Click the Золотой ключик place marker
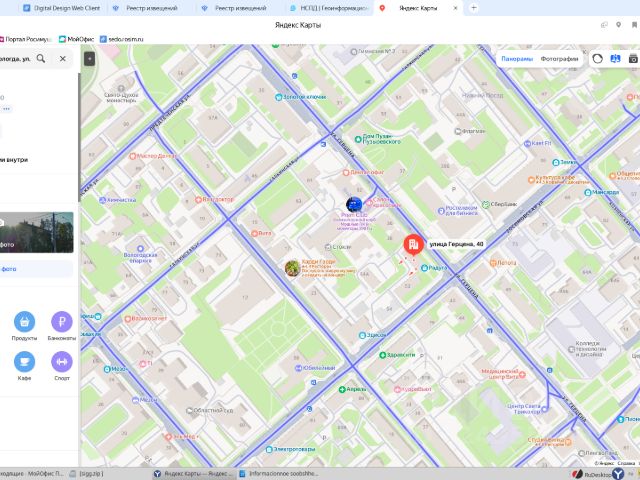Image resolution: width=640 pixels, height=480 pixels. click(279, 97)
